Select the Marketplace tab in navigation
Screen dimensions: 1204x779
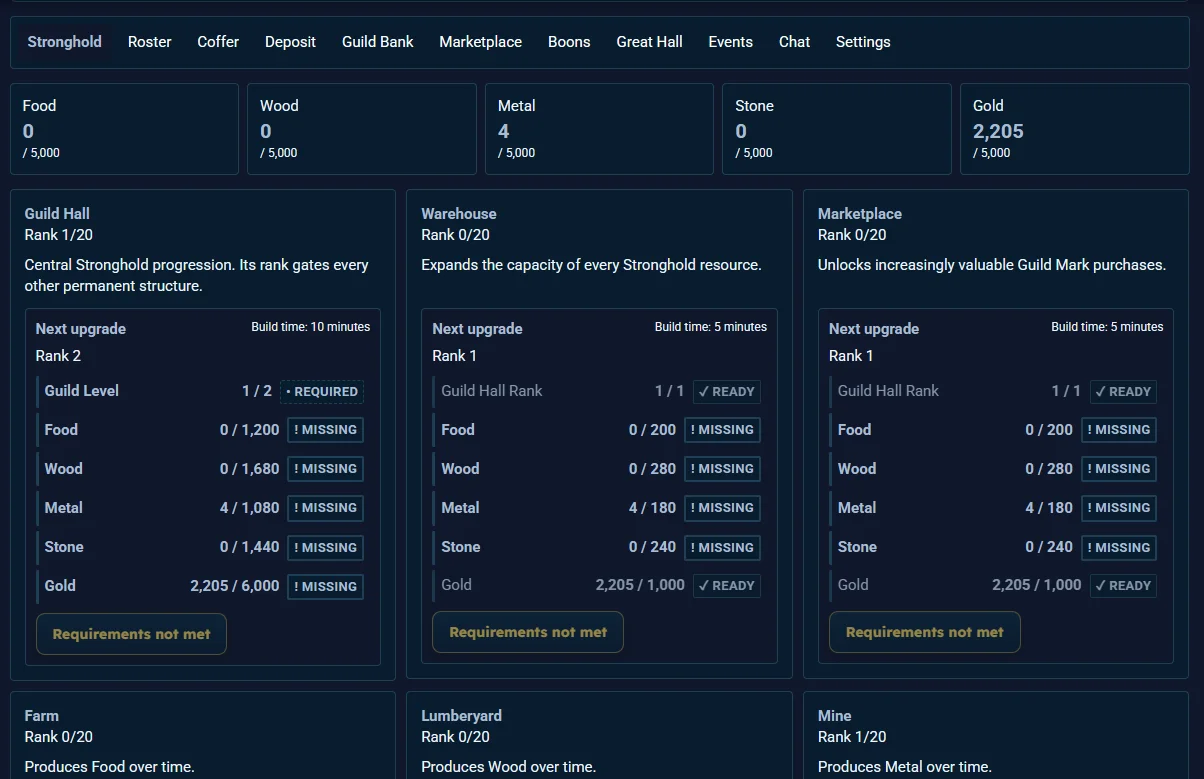pos(481,42)
